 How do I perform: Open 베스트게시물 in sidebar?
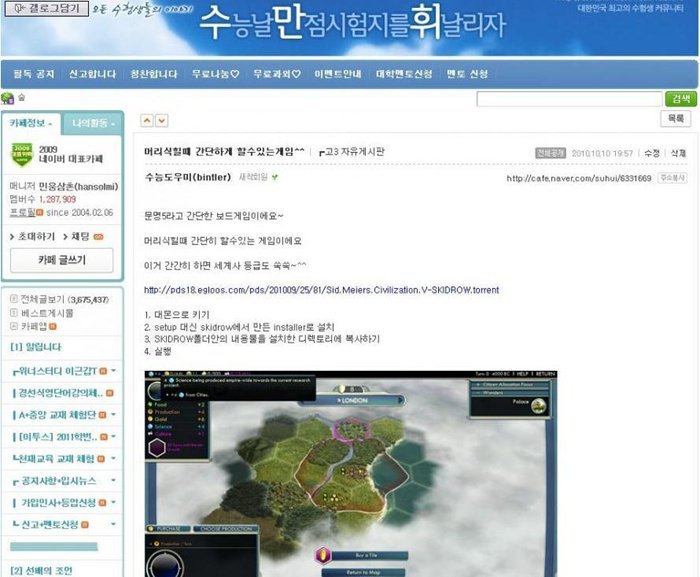47,313
